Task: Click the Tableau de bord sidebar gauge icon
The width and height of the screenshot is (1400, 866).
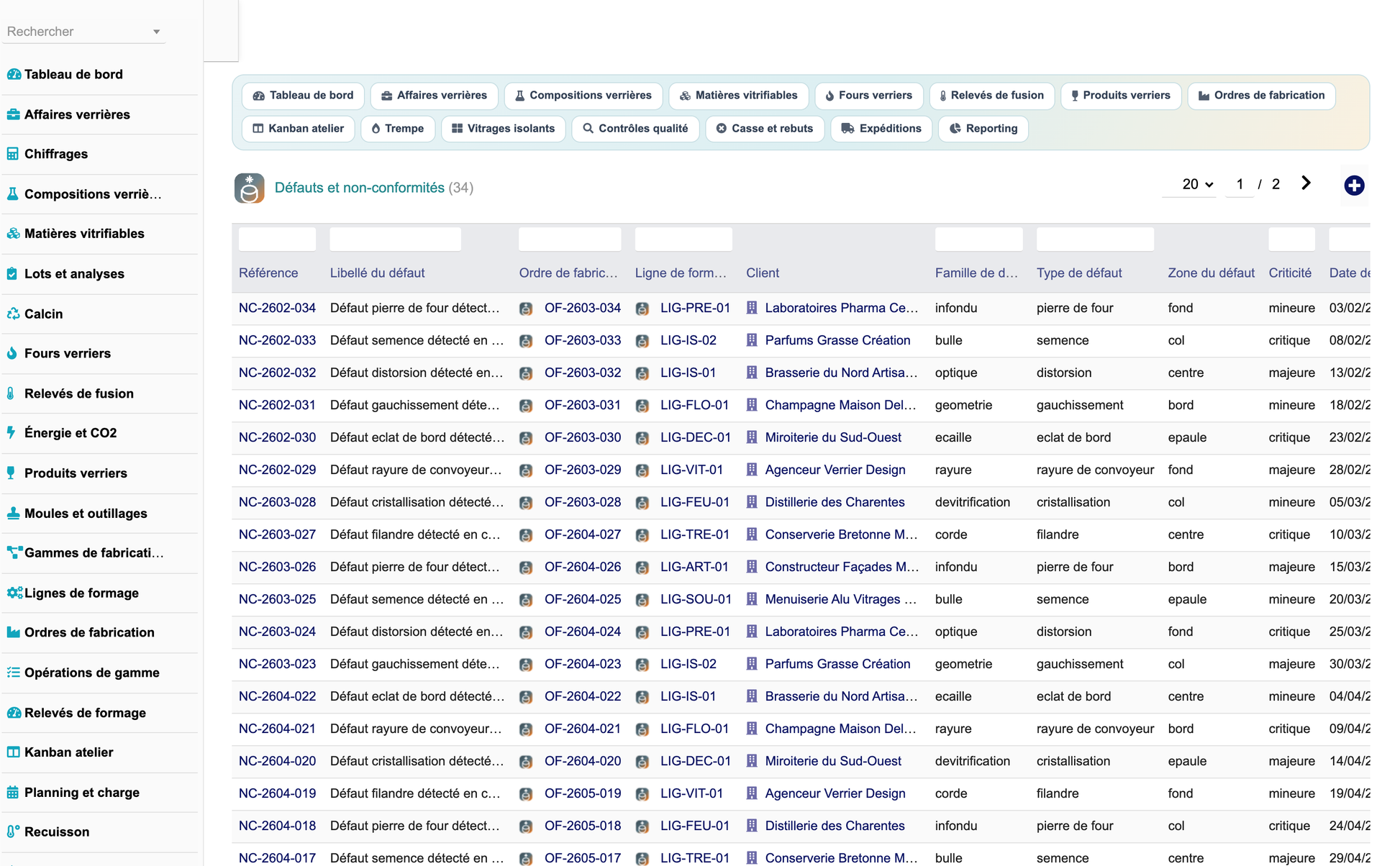Action: coord(14,74)
